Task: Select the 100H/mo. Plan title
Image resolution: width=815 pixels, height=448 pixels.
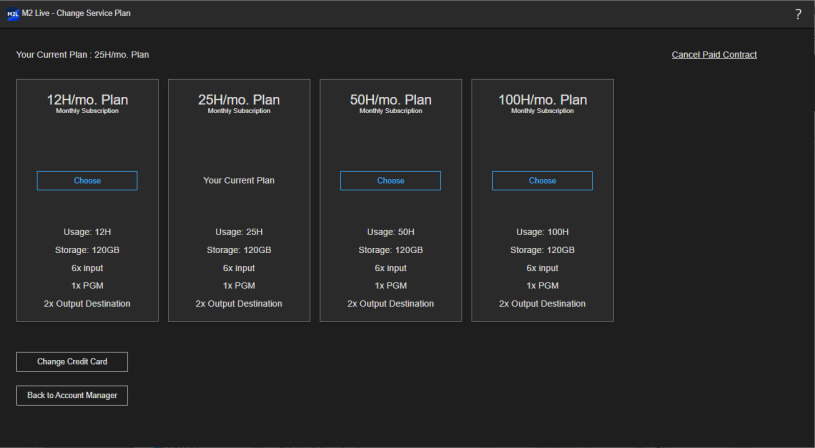Action: [x=543, y=100]
